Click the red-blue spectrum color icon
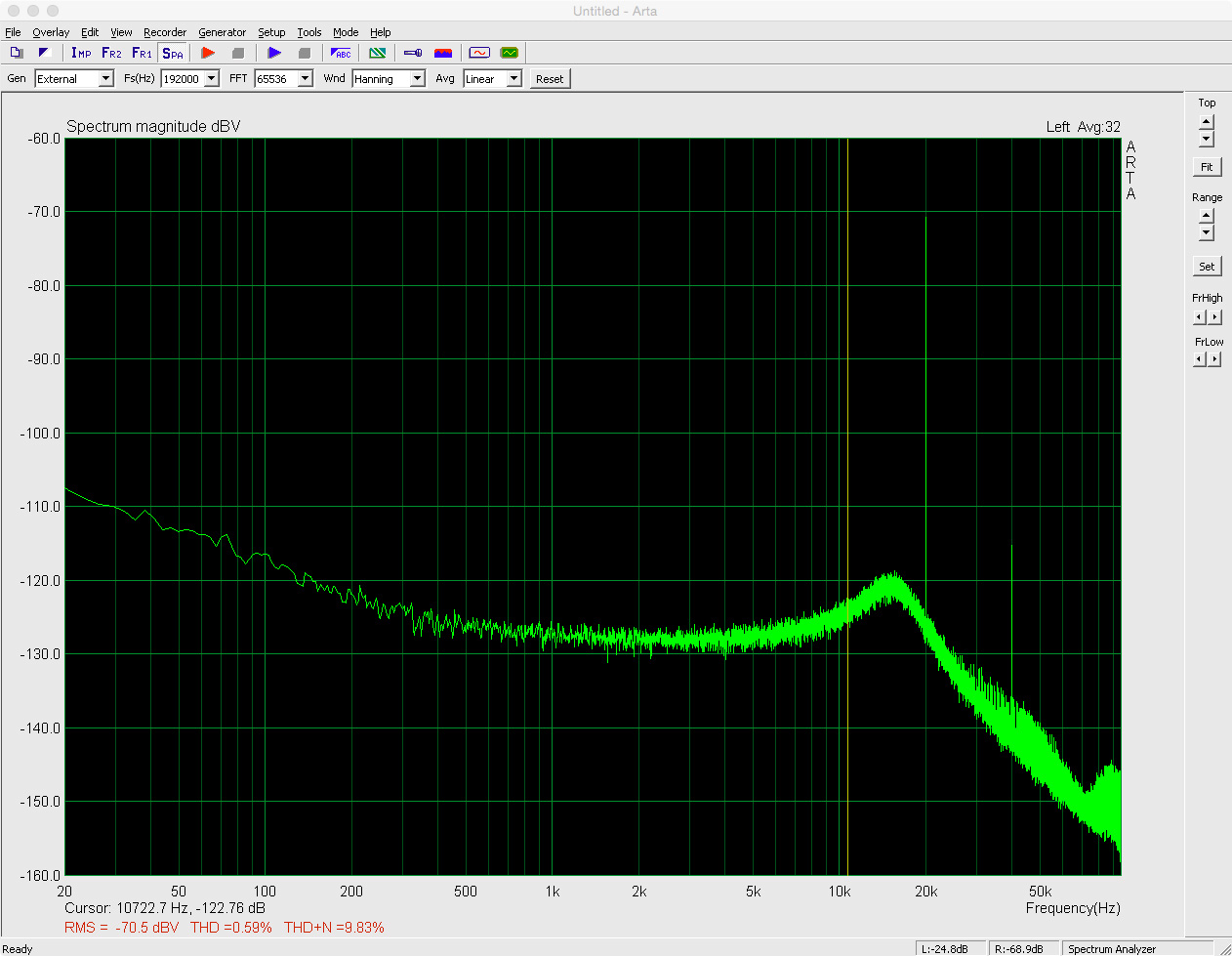The height and width of the screenshot is (956, 1232). click(443, 53)
